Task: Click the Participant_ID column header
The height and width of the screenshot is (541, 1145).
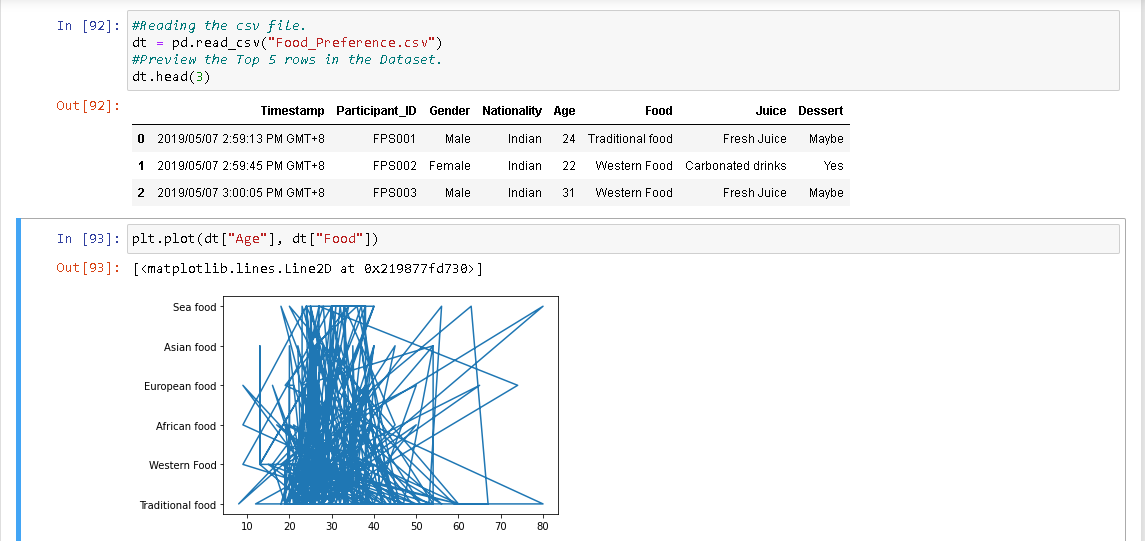Action: pyautogui.click(x=376, y=111)
